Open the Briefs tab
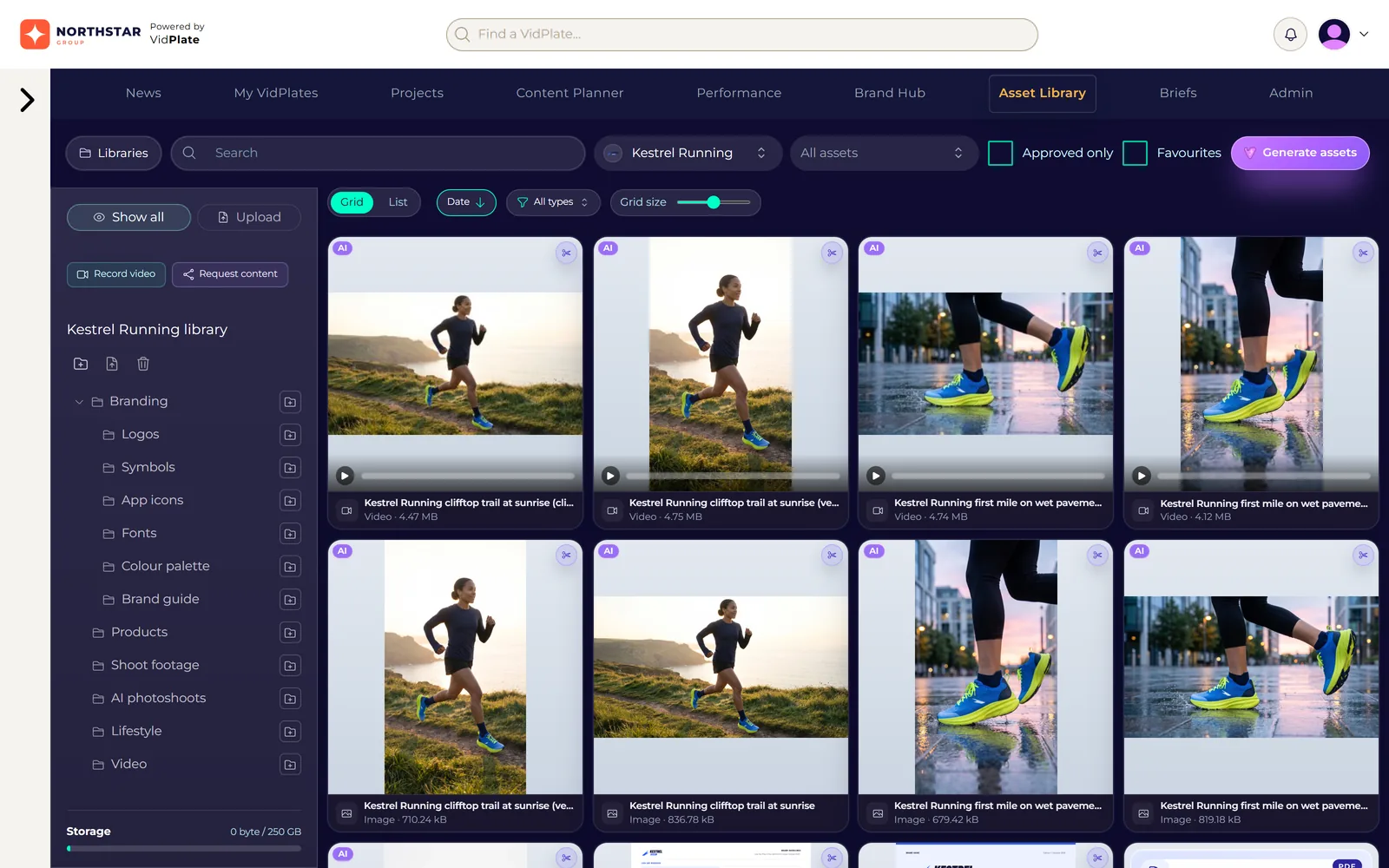Screen dimensions: 1389x868 point(1178,93)
